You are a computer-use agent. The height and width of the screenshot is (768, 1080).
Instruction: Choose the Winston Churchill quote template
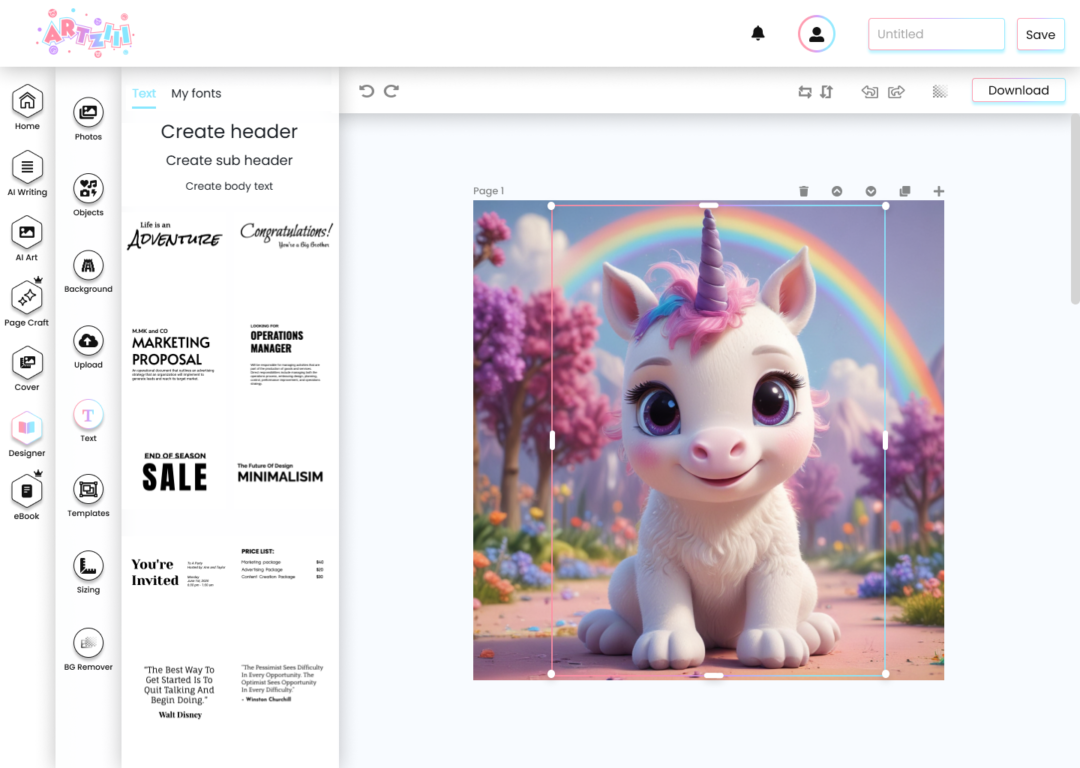click(x=282, y=683)
